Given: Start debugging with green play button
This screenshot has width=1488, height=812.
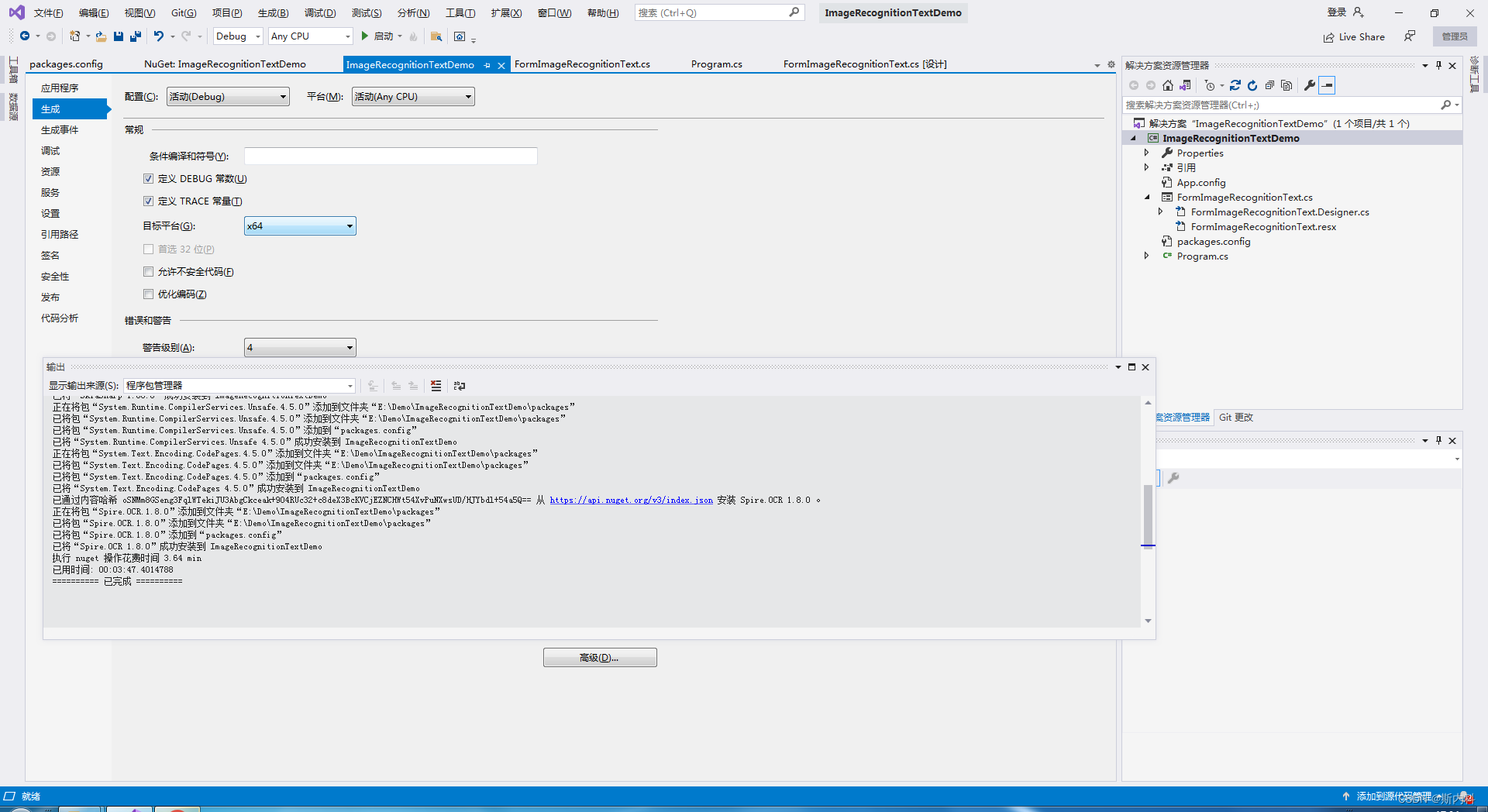Looking at the screenshot, I should click(x=364, y=36).
